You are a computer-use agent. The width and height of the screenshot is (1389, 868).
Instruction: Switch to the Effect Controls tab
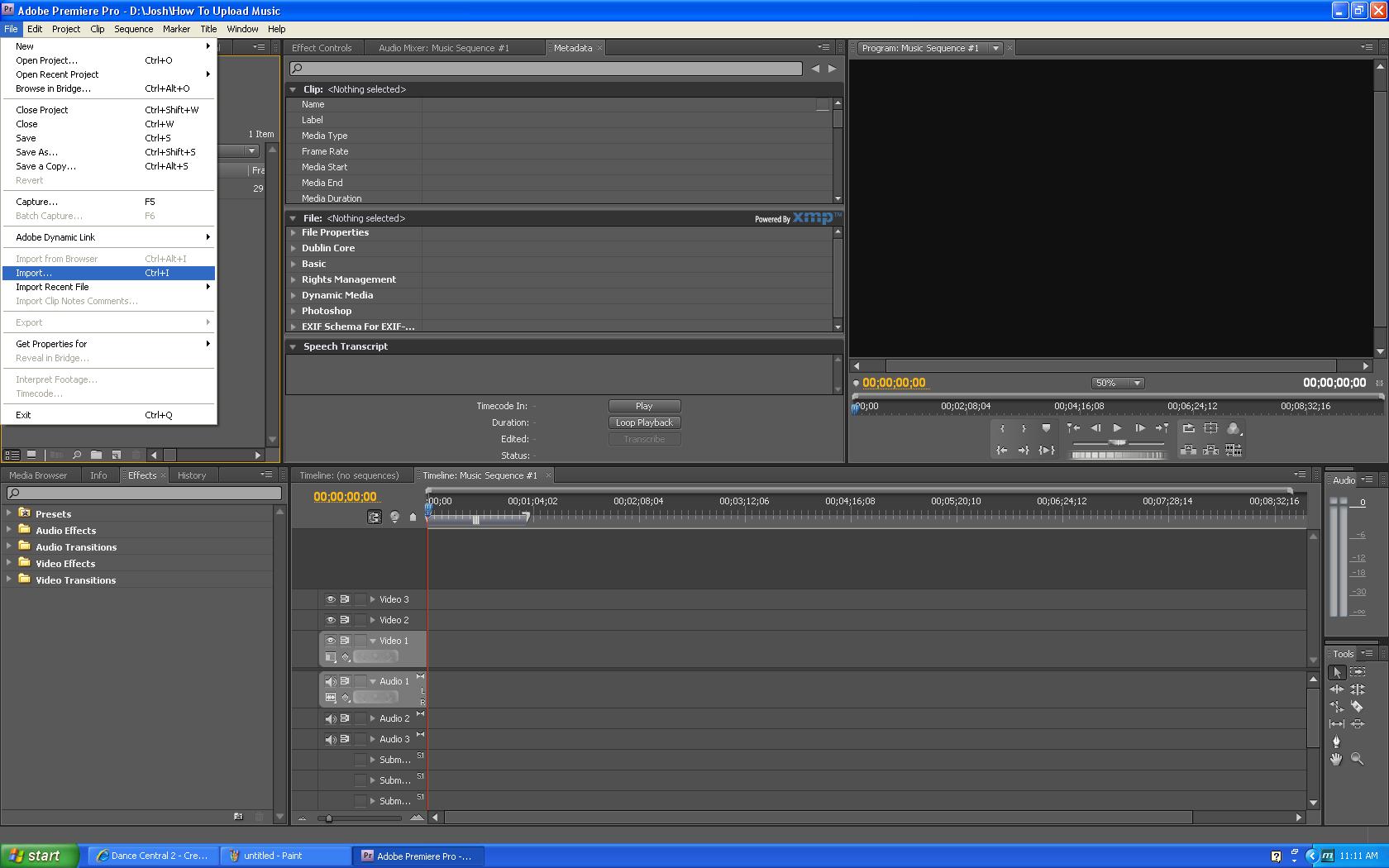(x=322, y=48)
